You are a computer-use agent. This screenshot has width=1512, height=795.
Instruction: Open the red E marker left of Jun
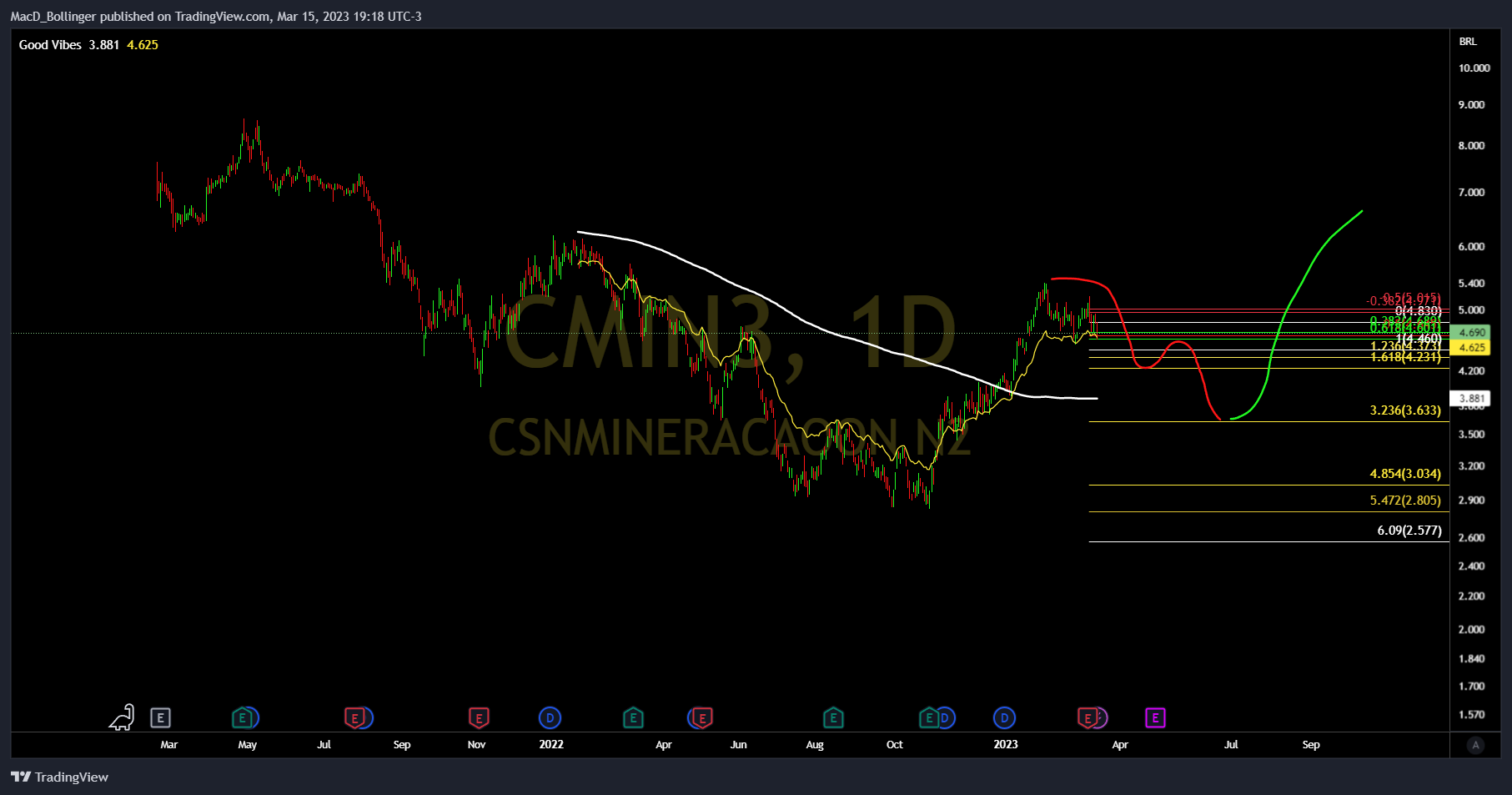pos(702,717)
